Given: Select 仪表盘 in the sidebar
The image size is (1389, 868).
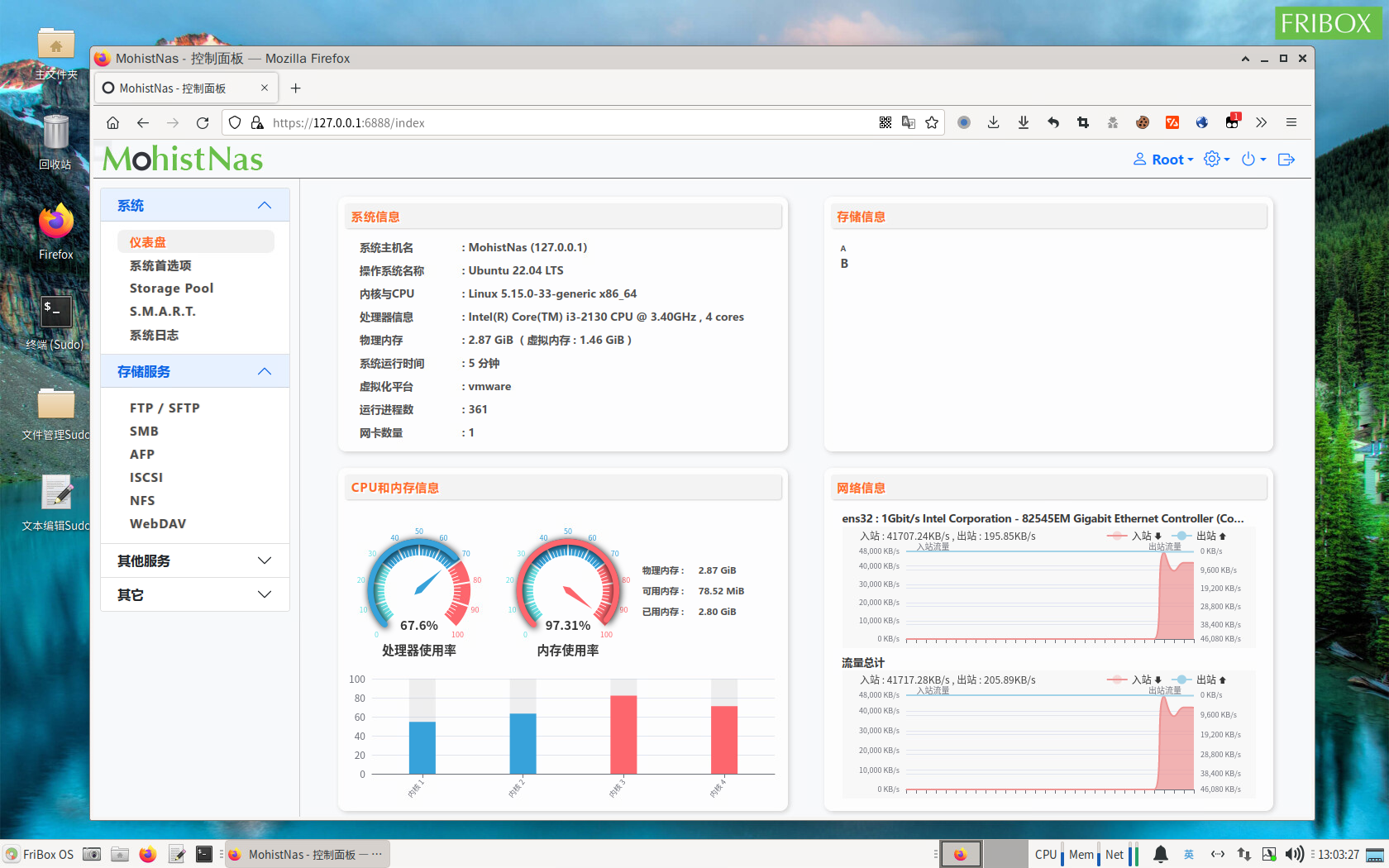Looking at the screenshot, I should tap(196, 242).
